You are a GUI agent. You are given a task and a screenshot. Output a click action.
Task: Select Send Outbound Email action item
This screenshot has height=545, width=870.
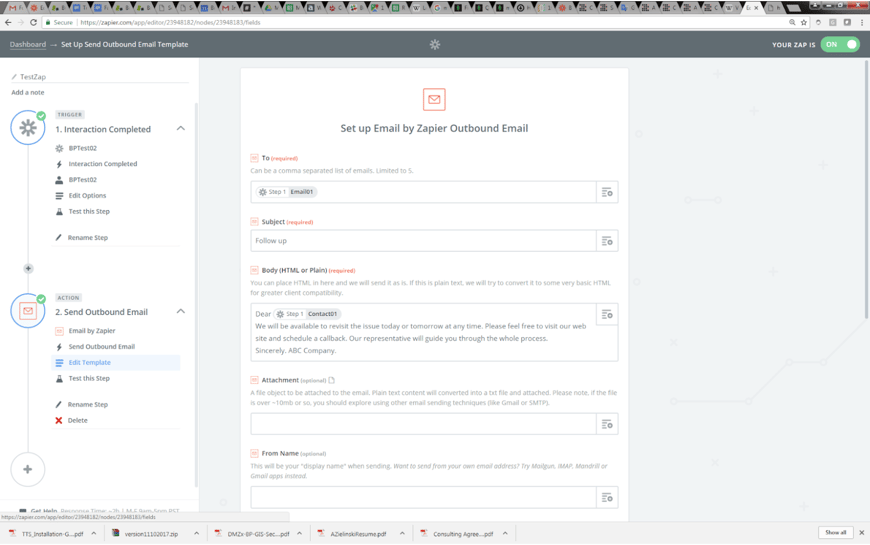pyautogui.click(x=102, y=347)
